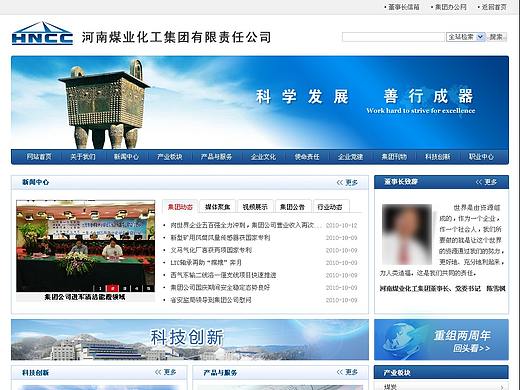The width and height of the screenshot is (520, 390).
Task: Open 网站首页 in the navigation bar
Action: pos(39,157)
